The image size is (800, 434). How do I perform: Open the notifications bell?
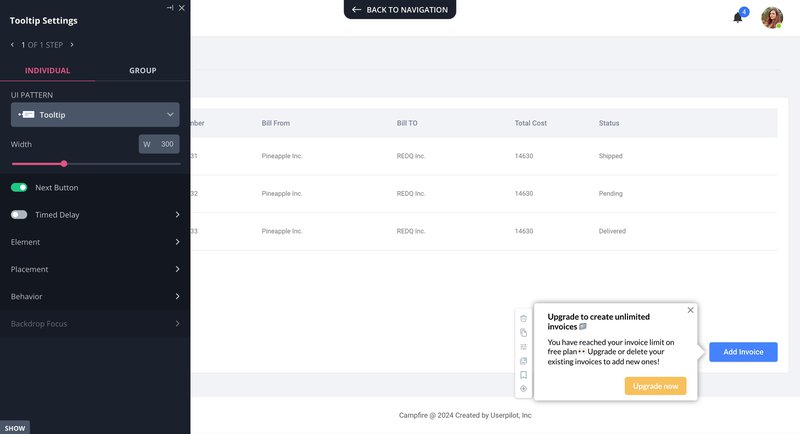[x=738, y=17]
